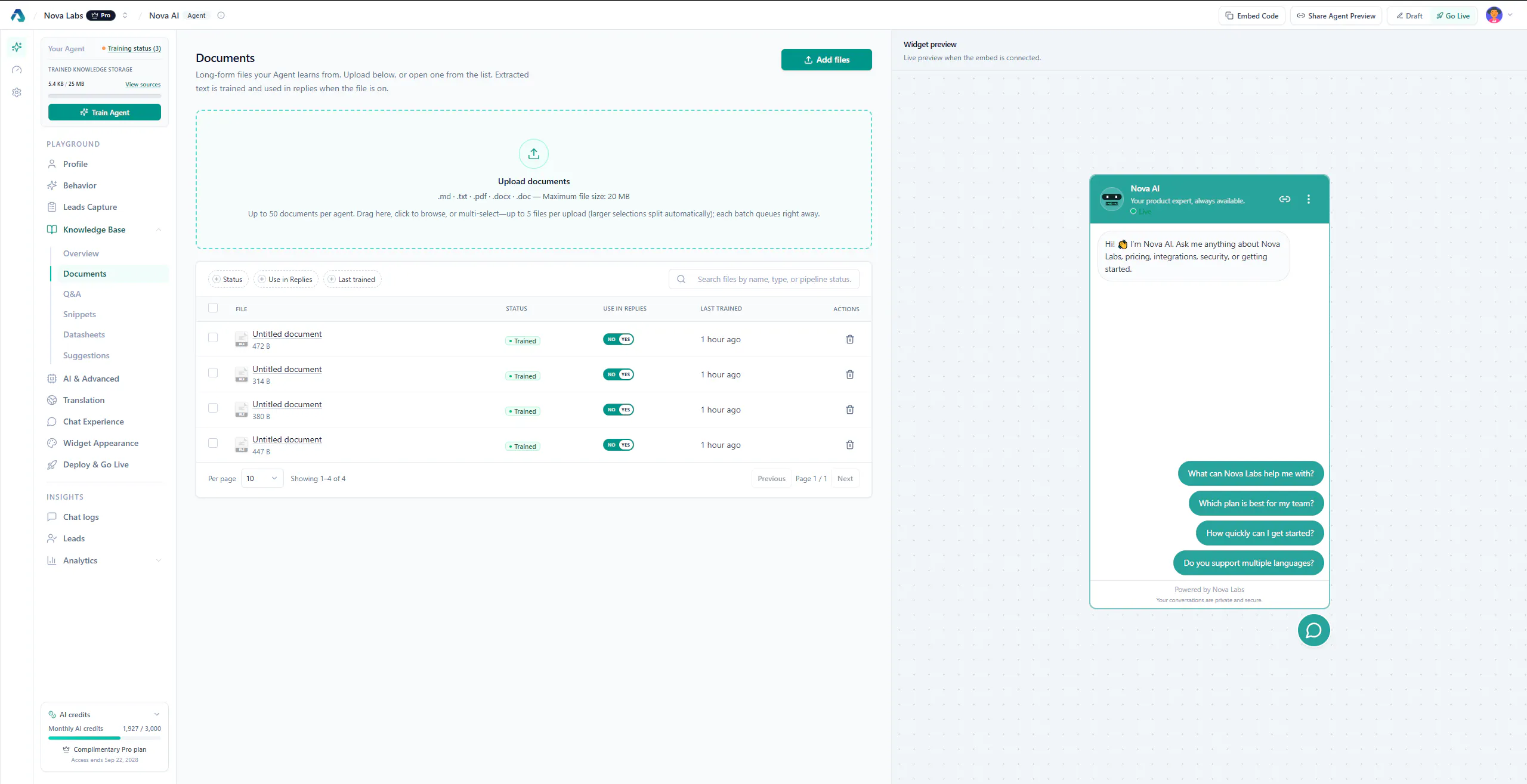Select all files with the header checkbox
The width and height of the screenshot is (1527, 784).
pyautogui.click(x=213, y=308)
